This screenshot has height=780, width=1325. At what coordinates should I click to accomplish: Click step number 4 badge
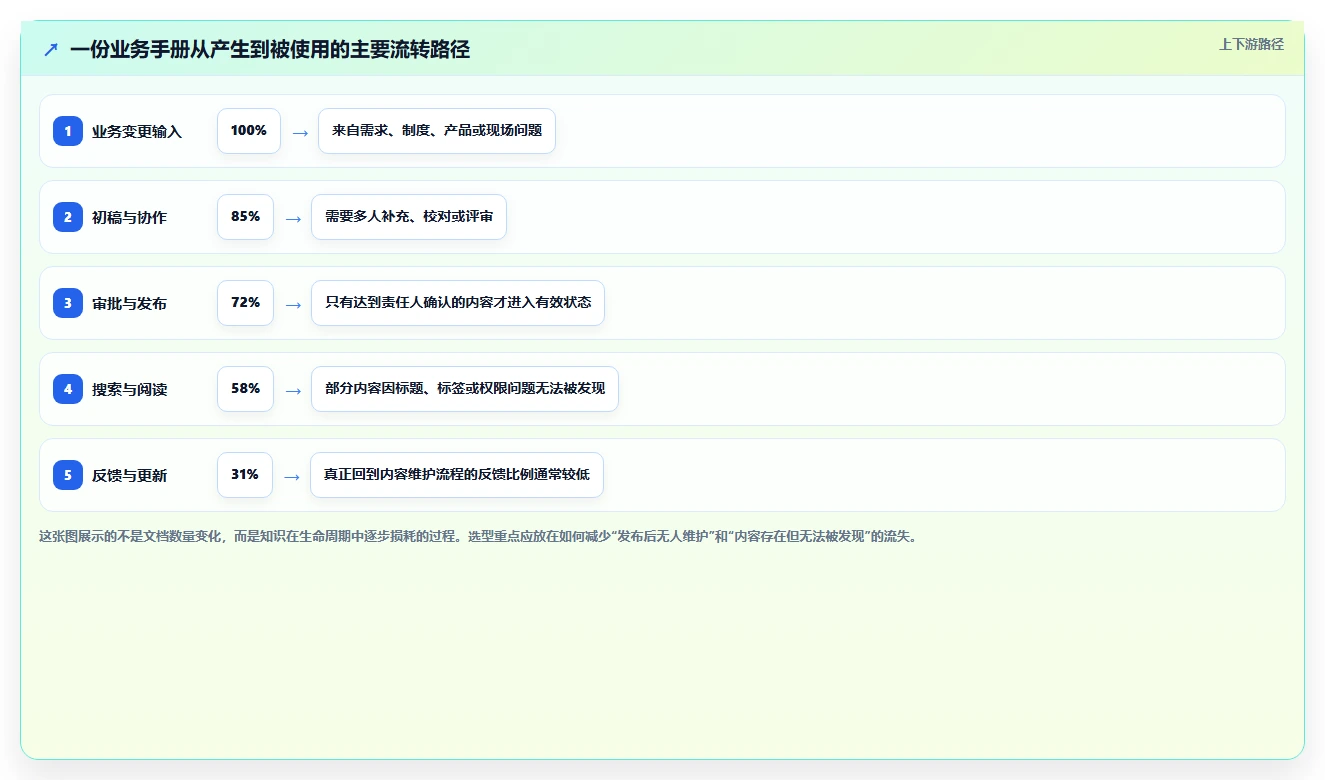pos(68,389)
